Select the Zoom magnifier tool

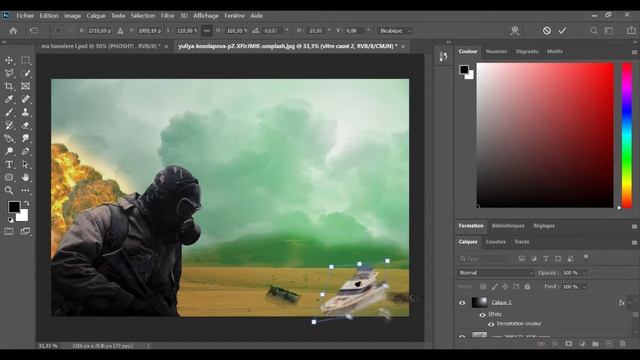(9, 190)
